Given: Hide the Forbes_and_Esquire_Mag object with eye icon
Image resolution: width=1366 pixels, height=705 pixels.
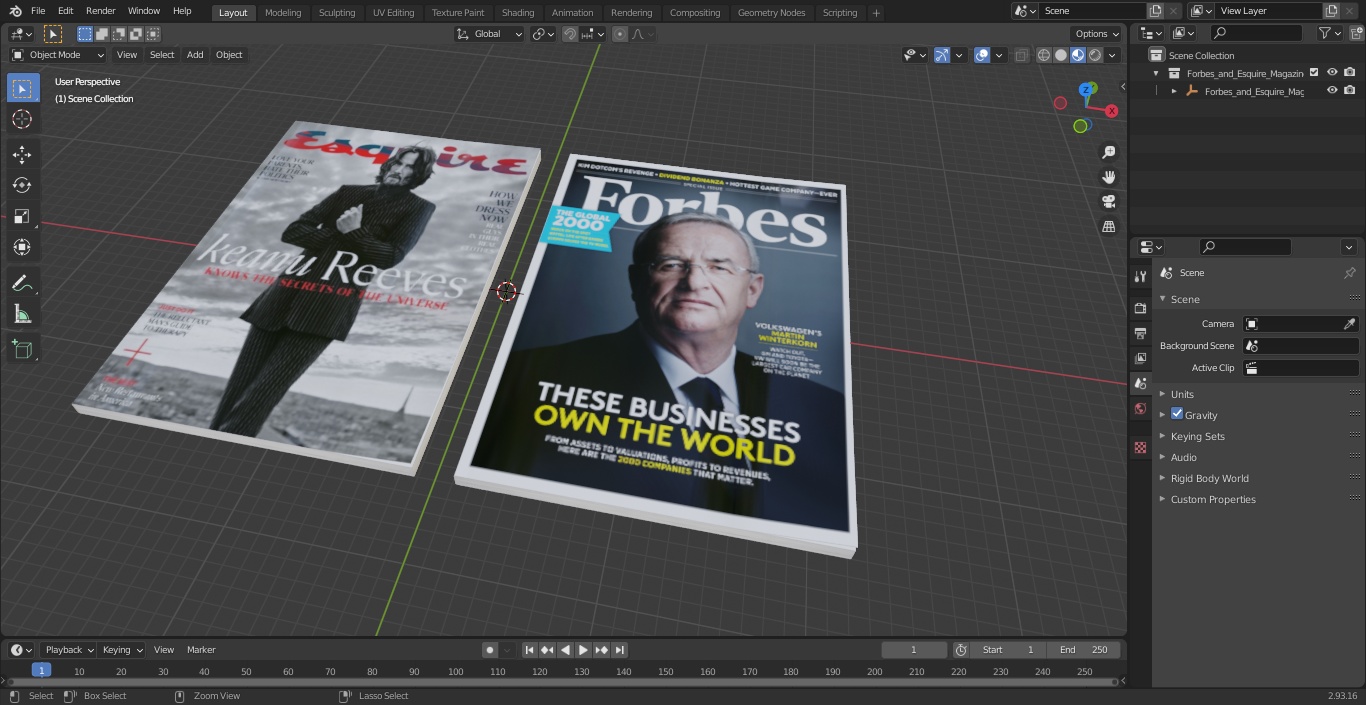Looking at the screenshot, I should (x=1332, y=91).
